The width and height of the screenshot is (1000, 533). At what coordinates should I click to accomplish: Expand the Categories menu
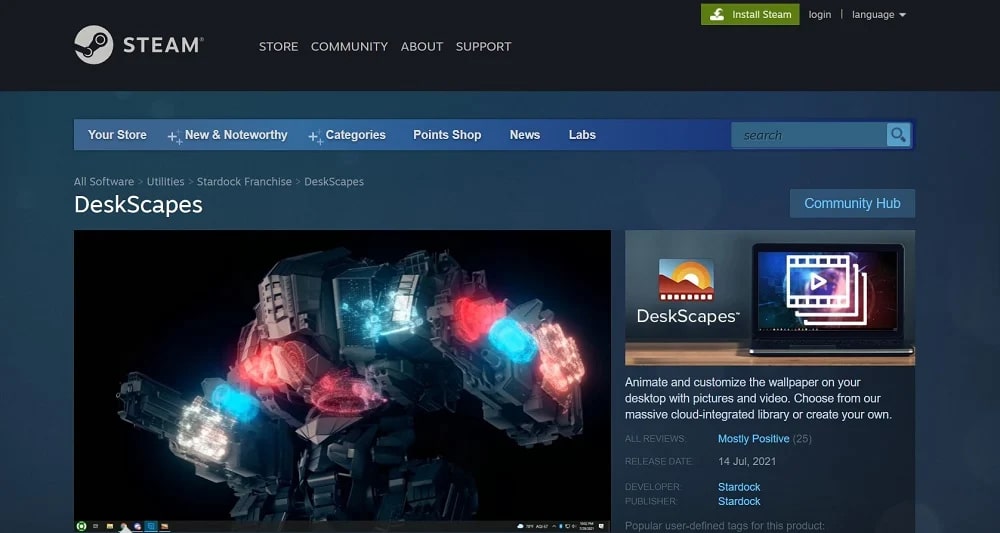[355, 135]
